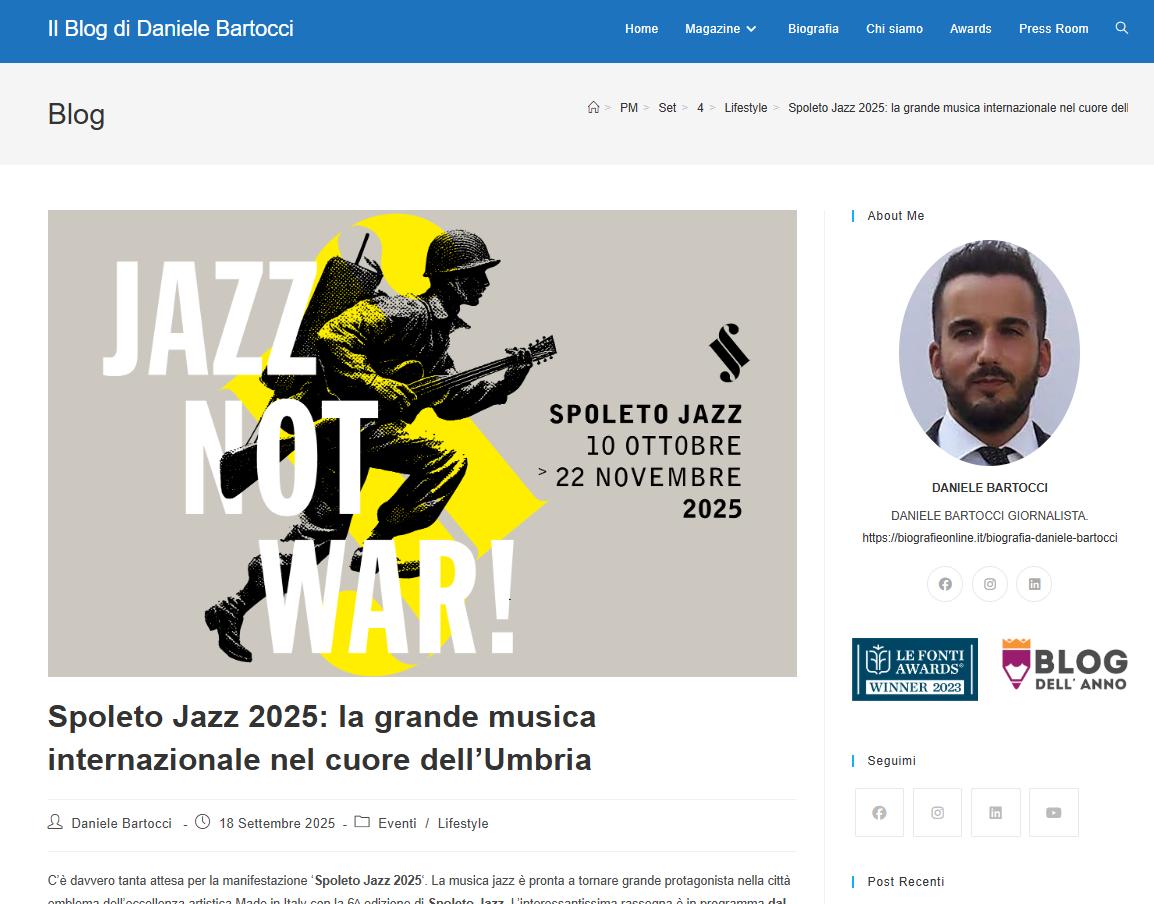Click the About Me widget heading
The image size is (1154, 904).
pyautogui.click(x=896, y=216)
